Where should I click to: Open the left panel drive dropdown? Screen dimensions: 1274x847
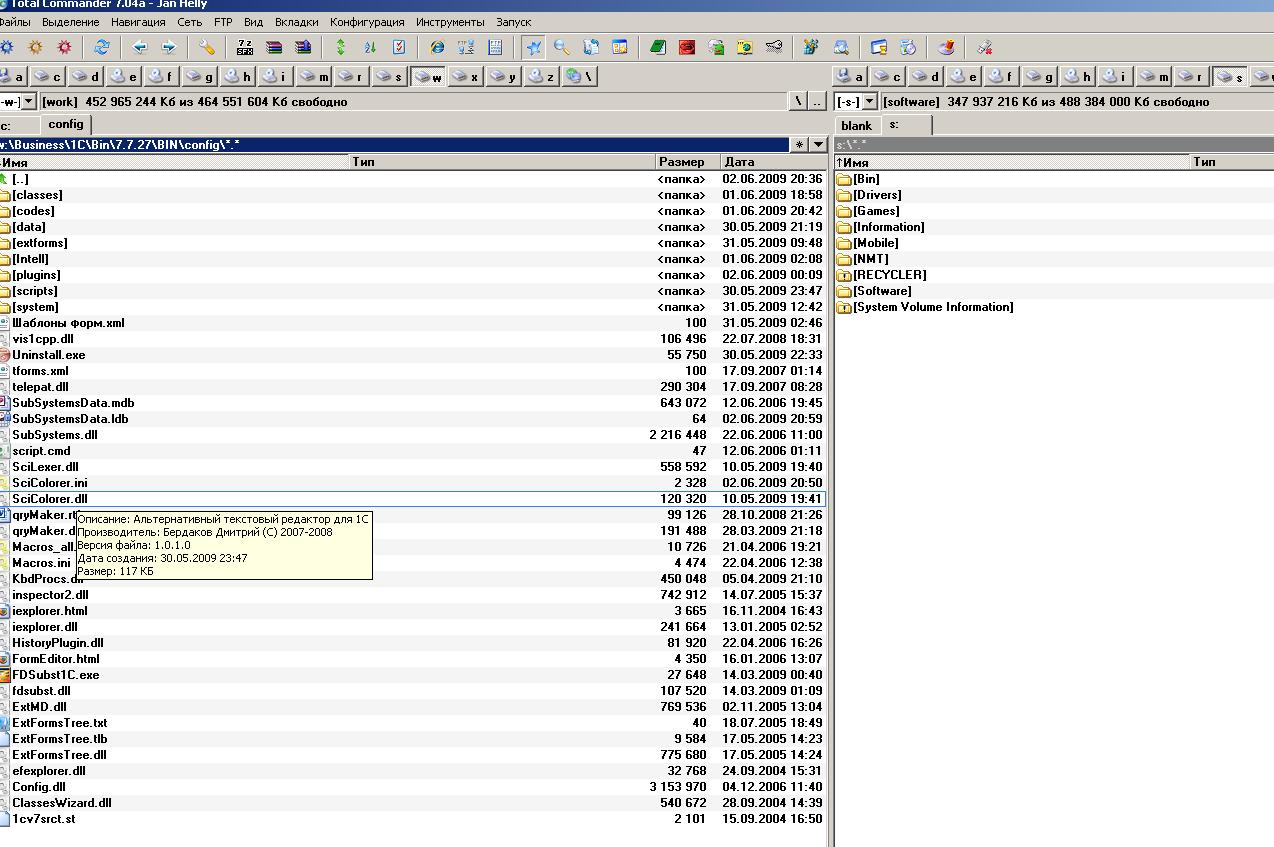29,101
